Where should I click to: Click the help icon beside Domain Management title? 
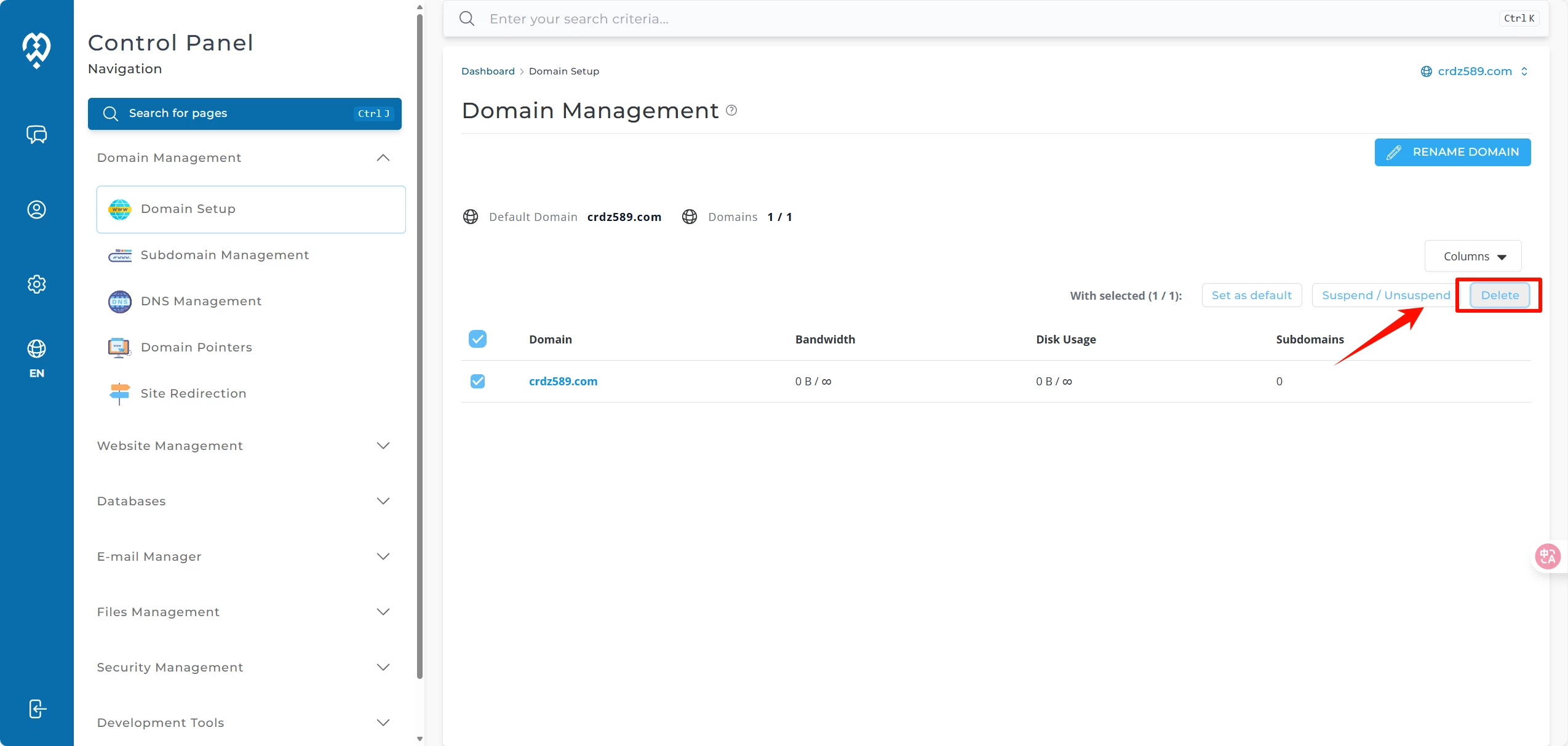click(731, 111)
